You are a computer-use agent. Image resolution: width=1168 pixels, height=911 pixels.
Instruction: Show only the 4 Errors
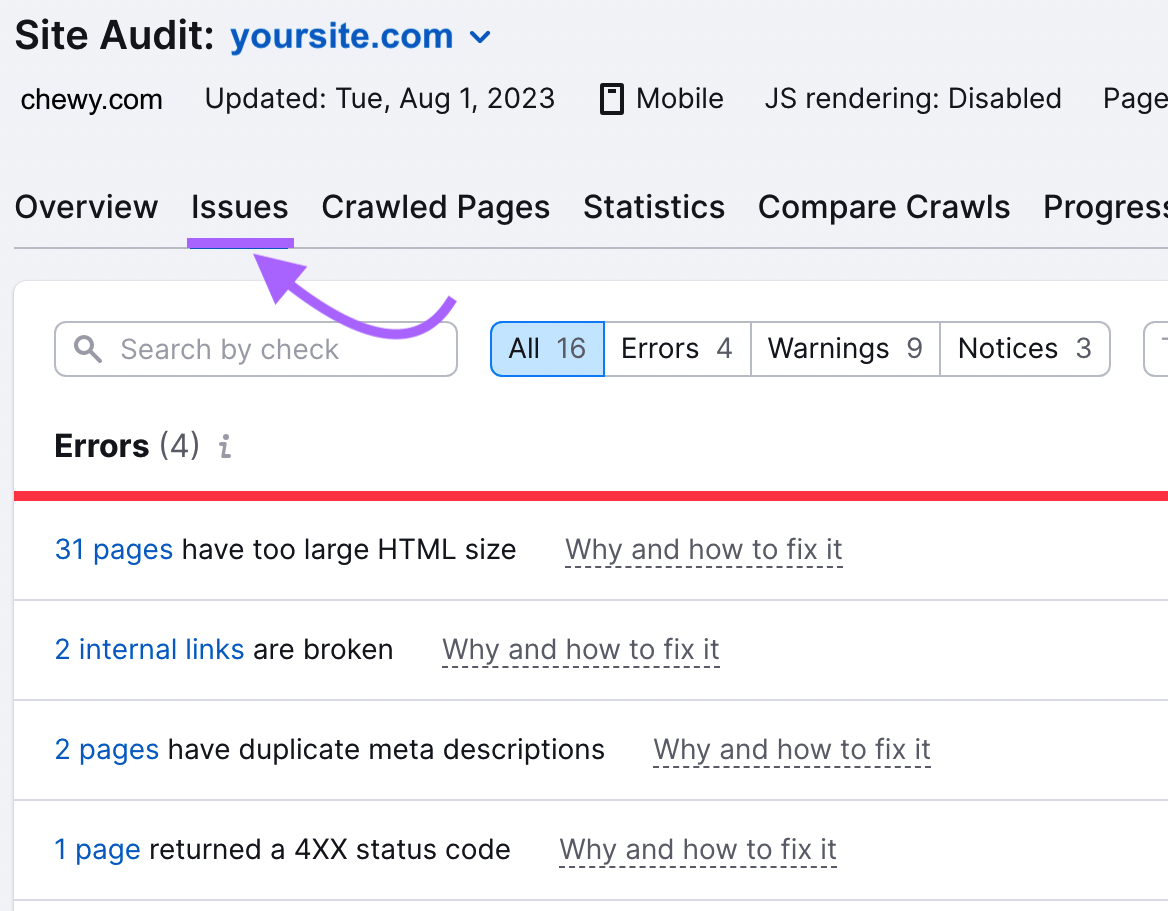[677, 349]
